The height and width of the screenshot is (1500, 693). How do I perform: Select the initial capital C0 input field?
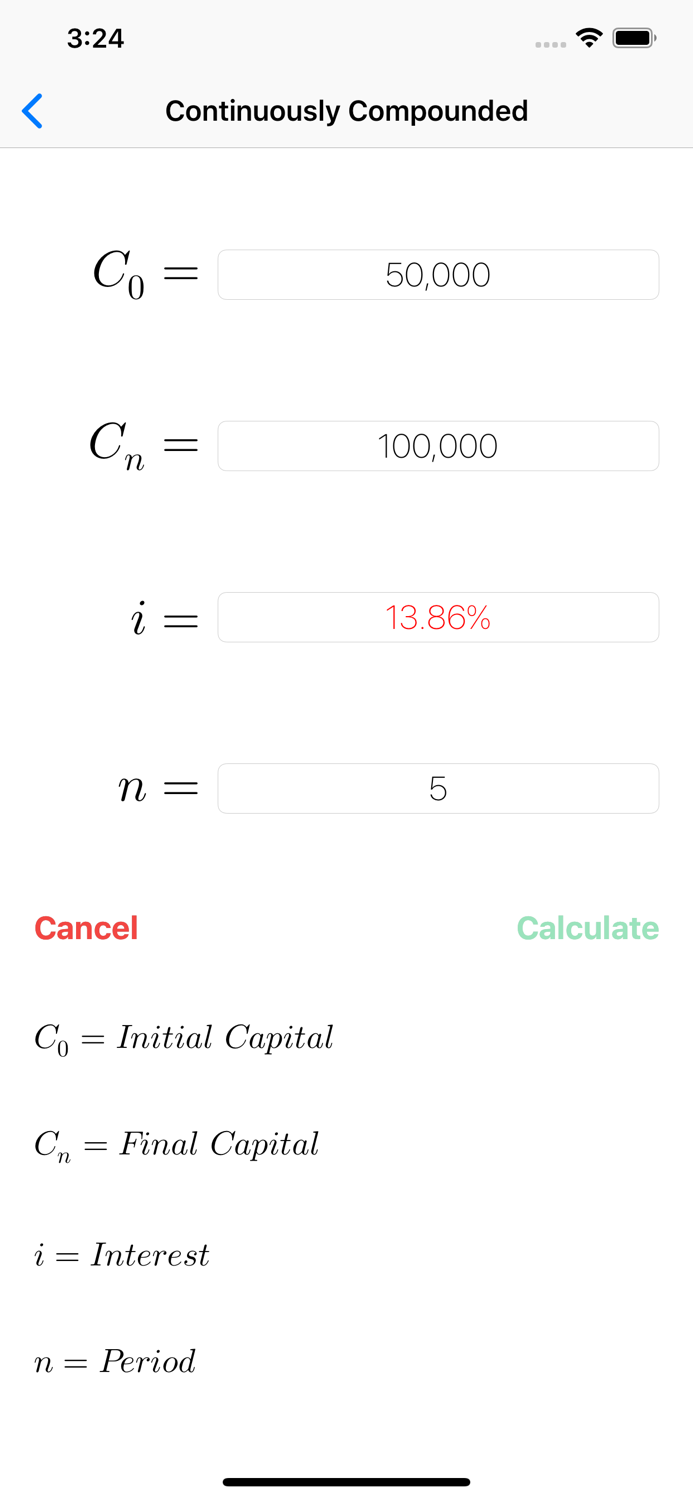tap(438, 274)
